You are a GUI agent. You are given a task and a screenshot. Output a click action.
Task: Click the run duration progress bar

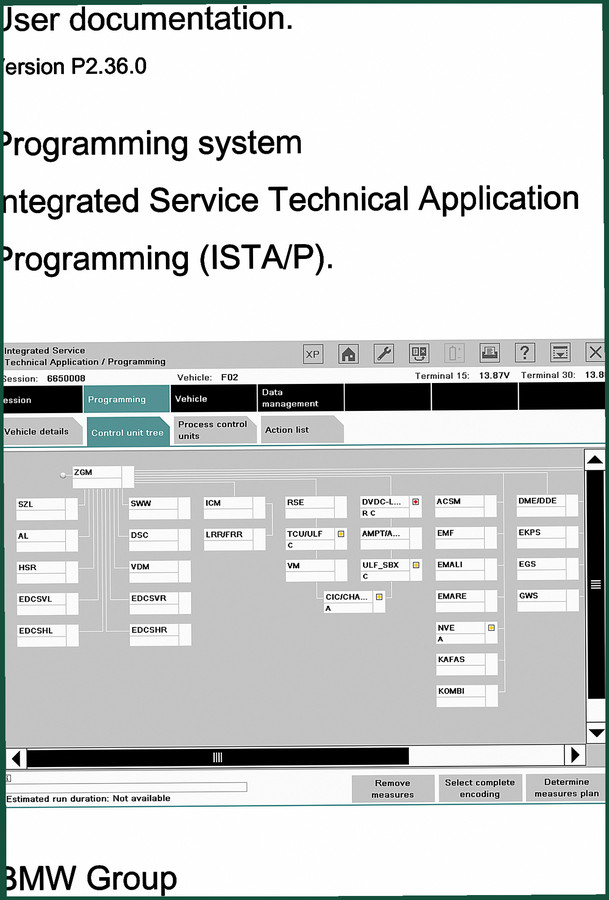127,786
